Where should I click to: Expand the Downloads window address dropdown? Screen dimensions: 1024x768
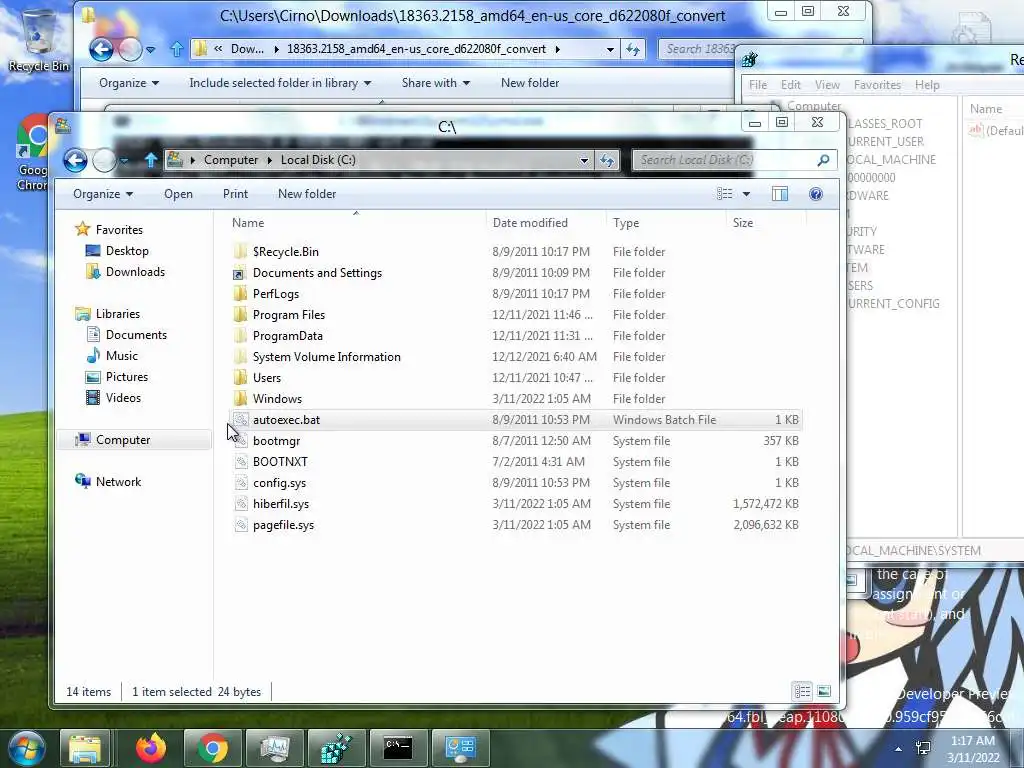tap(610, 49)
